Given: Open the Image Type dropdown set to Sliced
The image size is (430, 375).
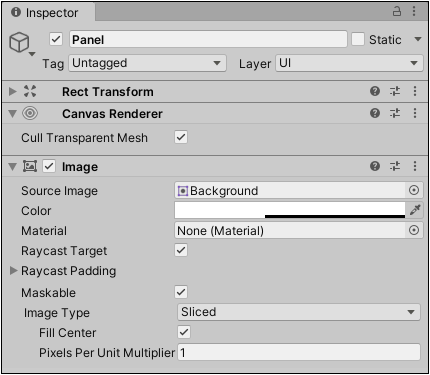Looking at the screenshot, I should (299, 312).
